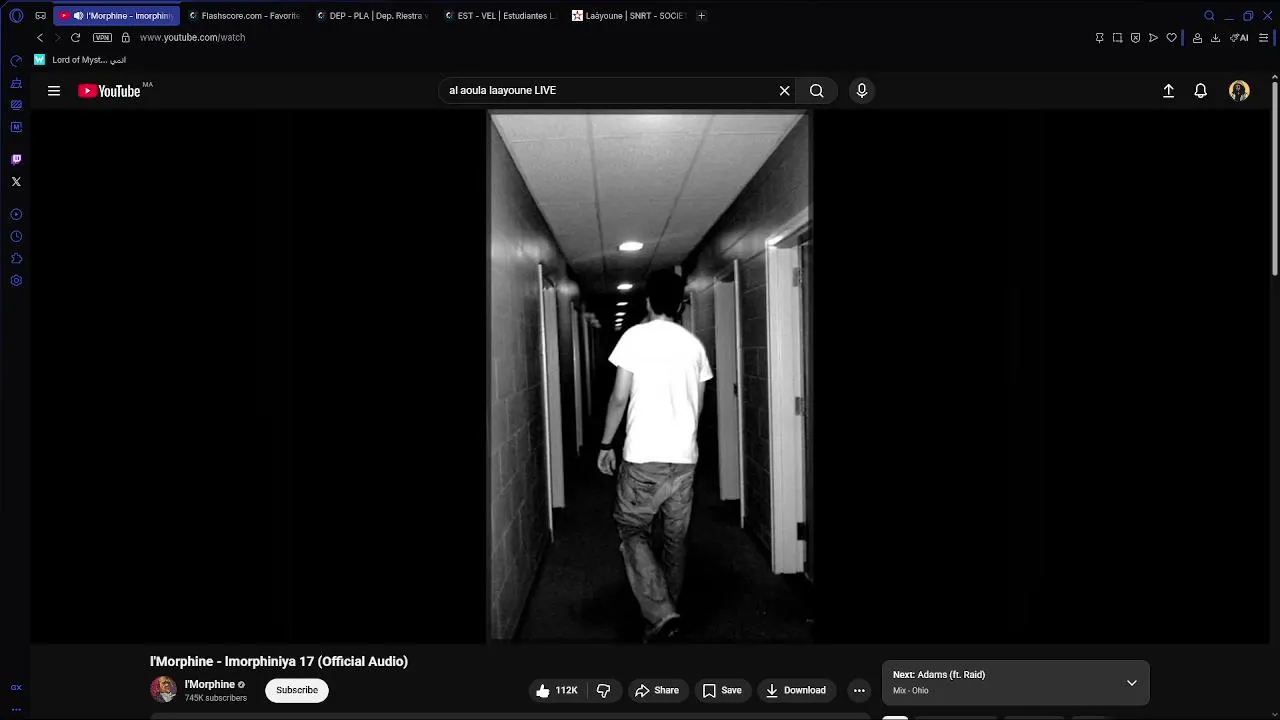Image resolution: width=1280 pixels, height=720 pixels.
Task: Open Extensions cube icon in sidebar
Action: 16,259
